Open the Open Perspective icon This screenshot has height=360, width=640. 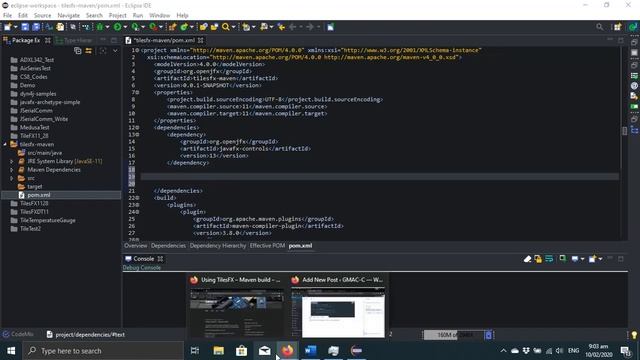tap(617, 27)
